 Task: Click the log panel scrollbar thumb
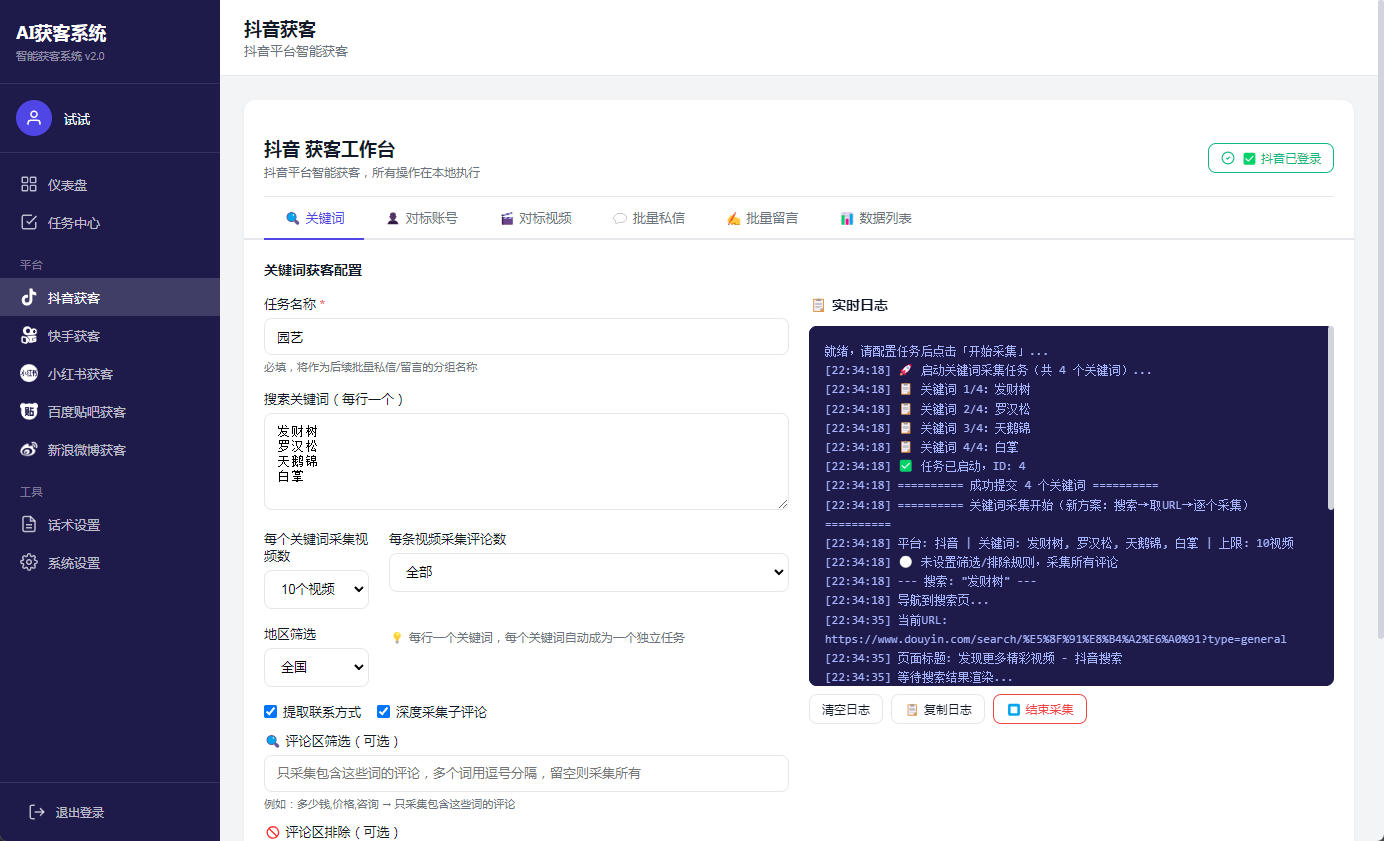tap(1331, 418)
